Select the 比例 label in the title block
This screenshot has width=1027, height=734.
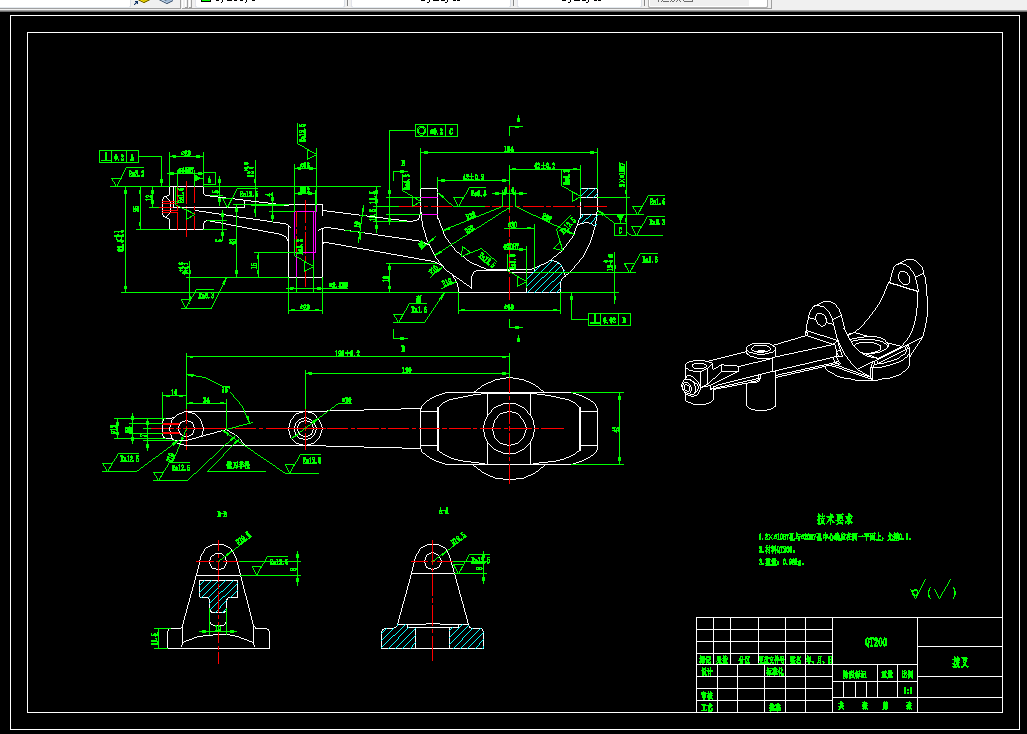(908, 674)
